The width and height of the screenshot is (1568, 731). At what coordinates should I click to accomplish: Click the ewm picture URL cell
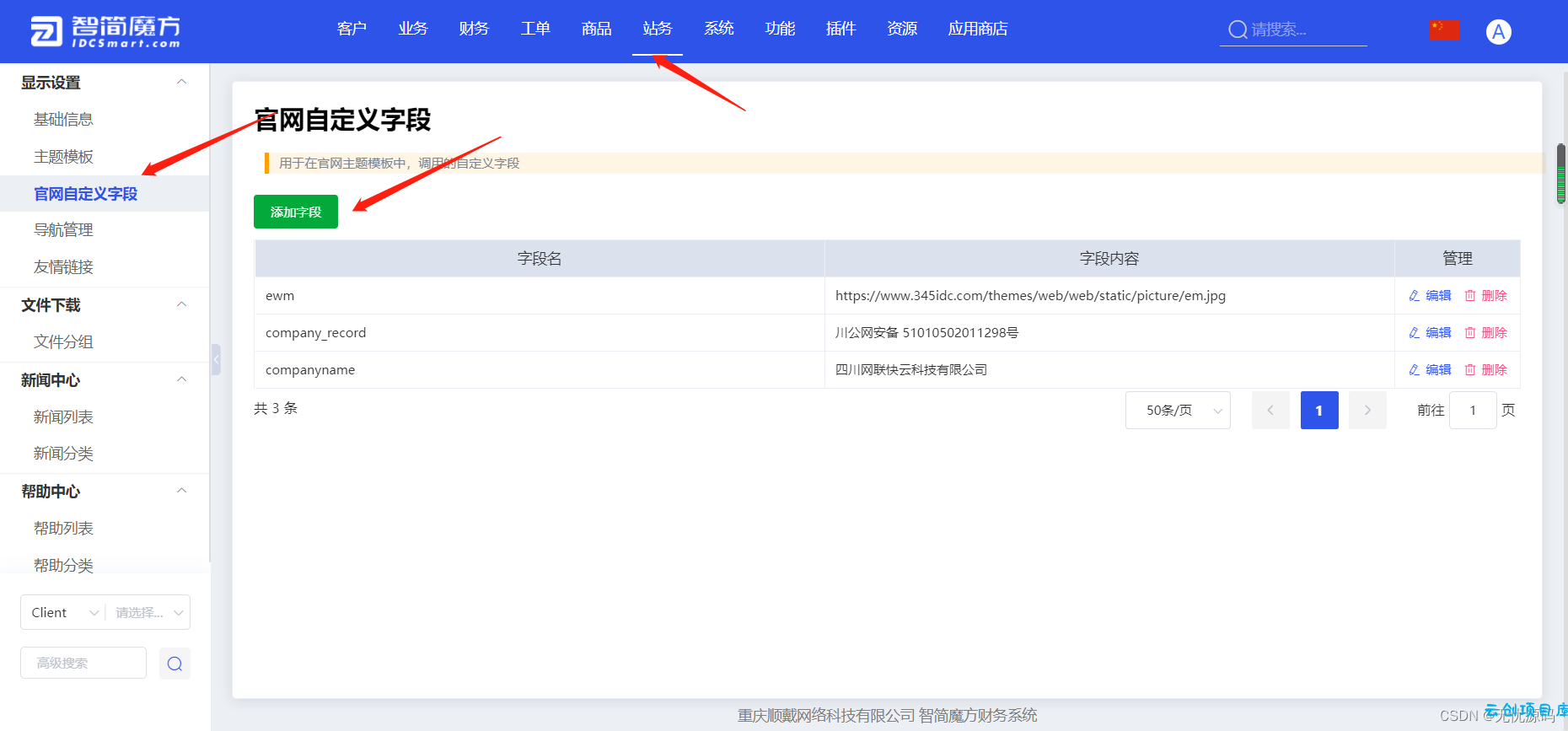coord(1109,296)
